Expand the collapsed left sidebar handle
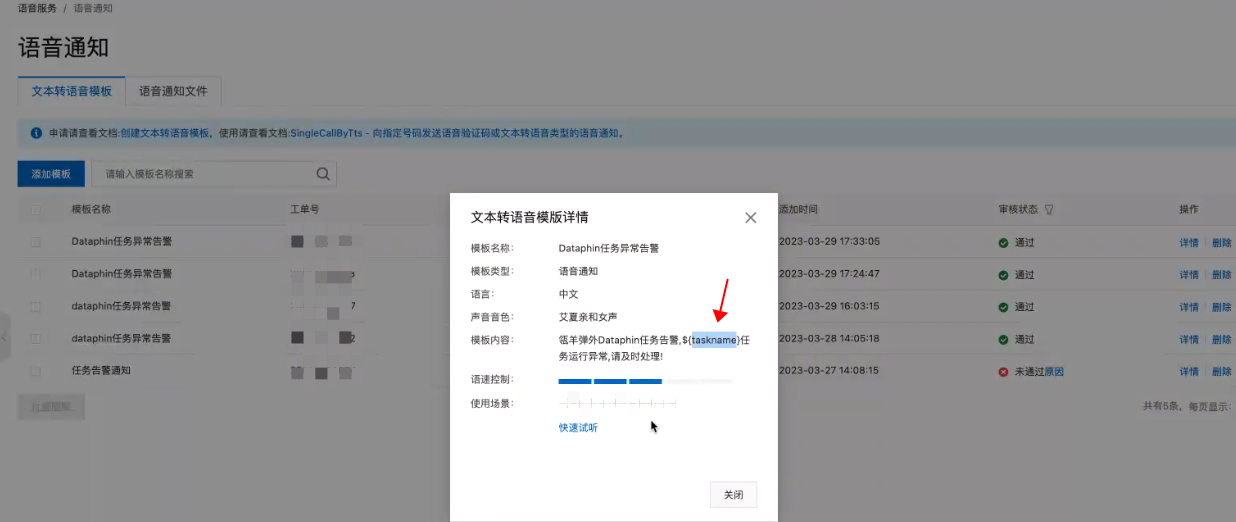Viewport: 1236px width, 522px height. (x=4, y=338)
